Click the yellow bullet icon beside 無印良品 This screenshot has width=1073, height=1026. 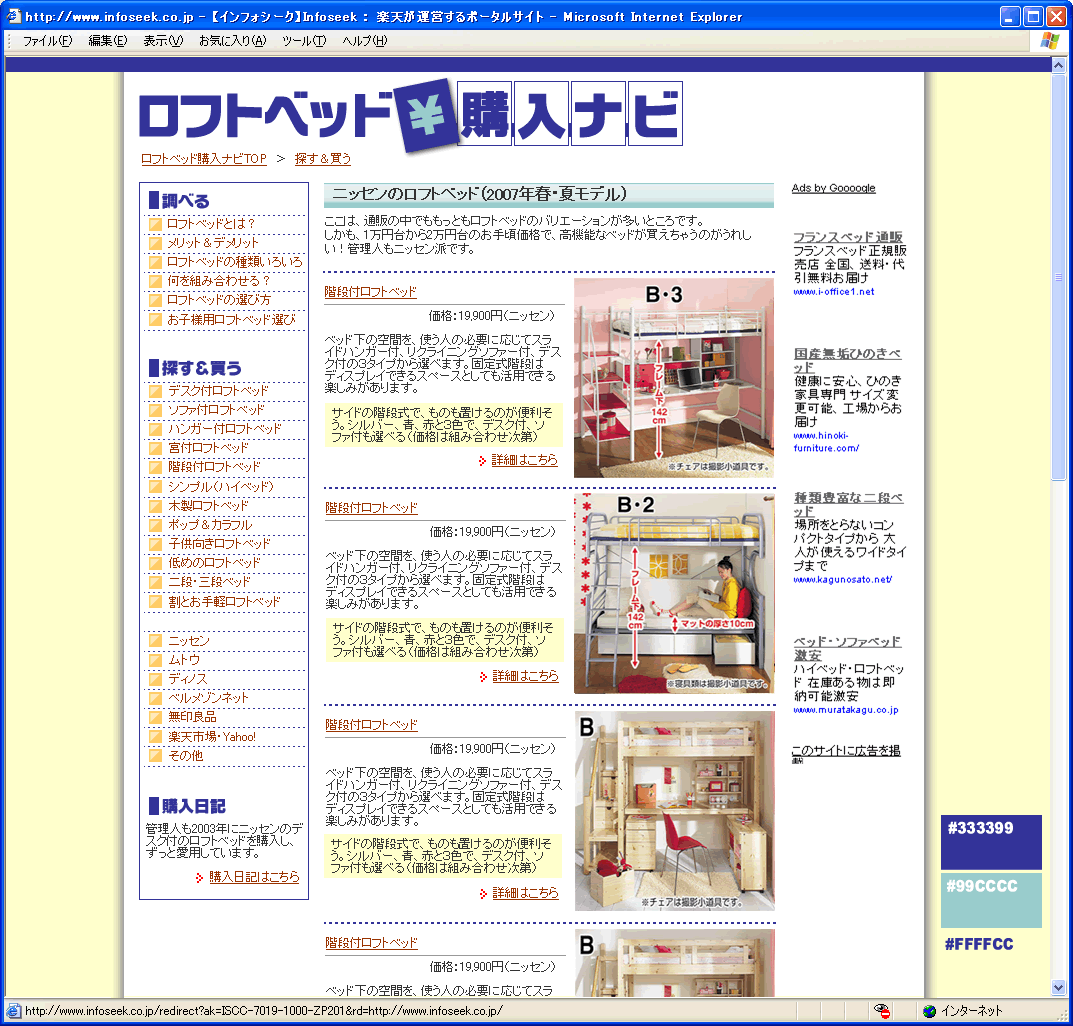coord(155,717)
